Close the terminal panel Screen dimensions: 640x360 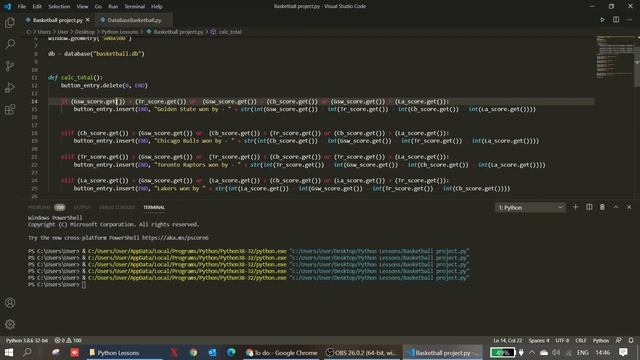tap(629, 207)
